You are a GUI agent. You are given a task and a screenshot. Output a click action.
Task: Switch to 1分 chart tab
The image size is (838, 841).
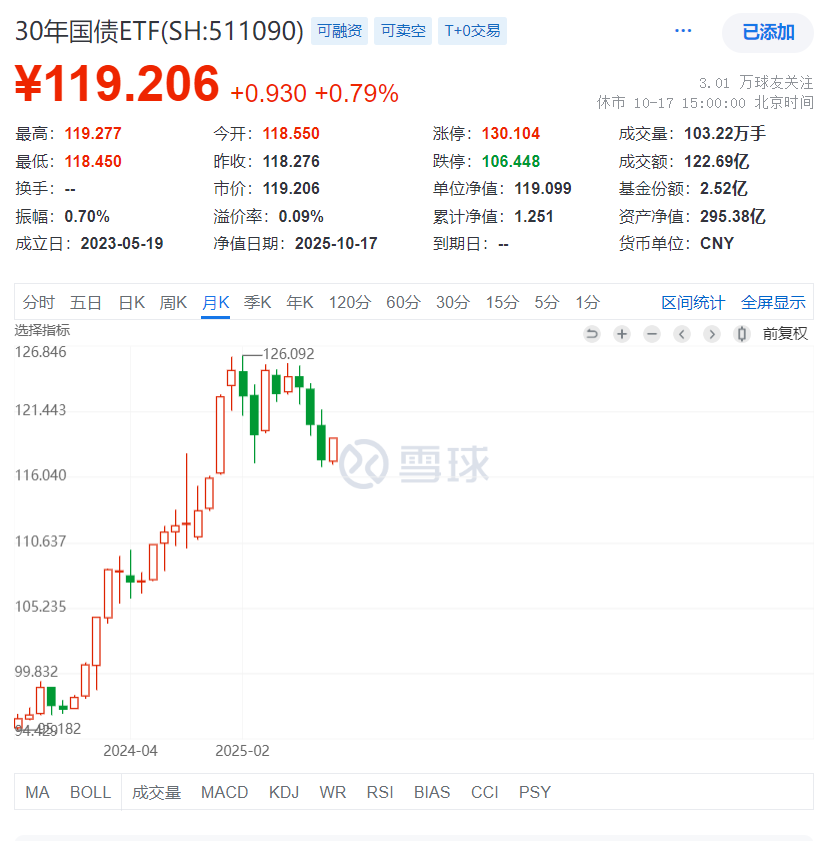coord(587,303)
